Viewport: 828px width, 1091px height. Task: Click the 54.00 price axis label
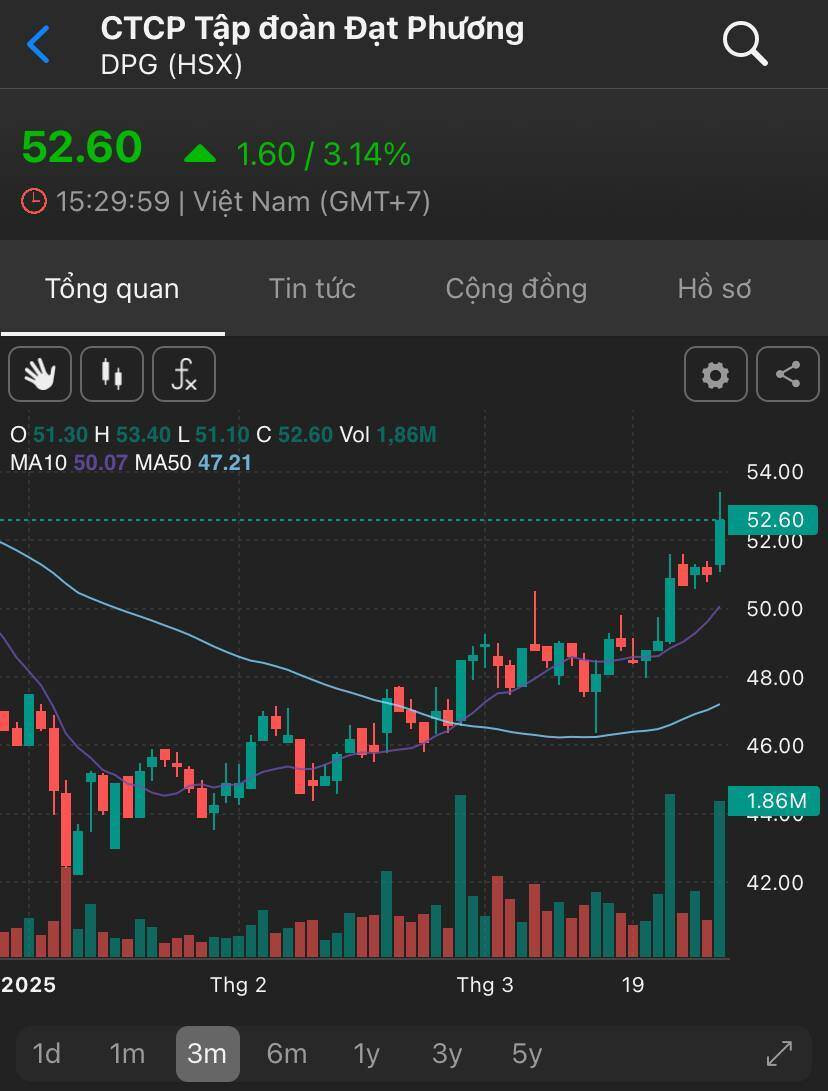point(774,472)
